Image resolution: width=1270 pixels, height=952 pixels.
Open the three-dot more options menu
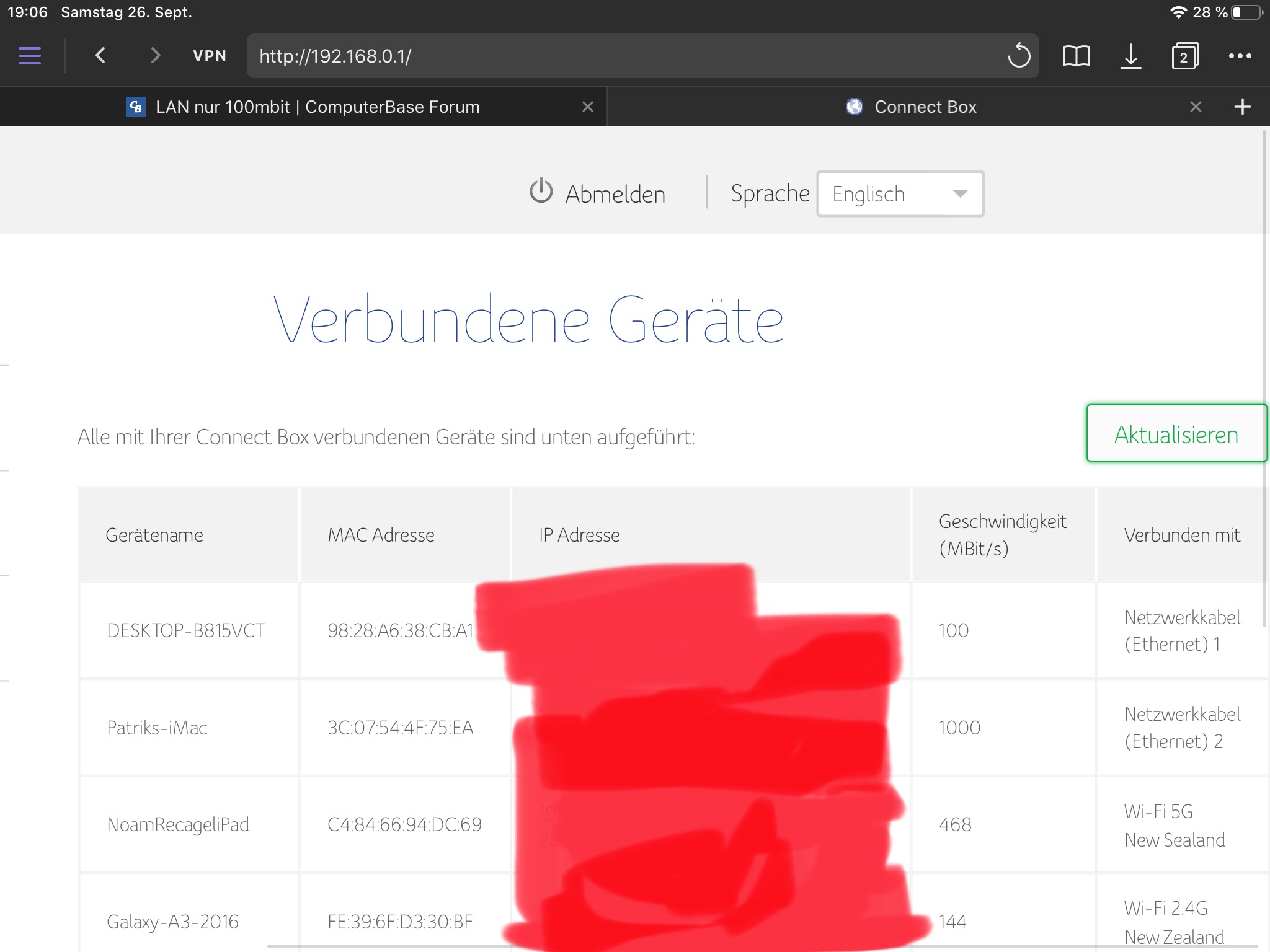pos(1240,56)
